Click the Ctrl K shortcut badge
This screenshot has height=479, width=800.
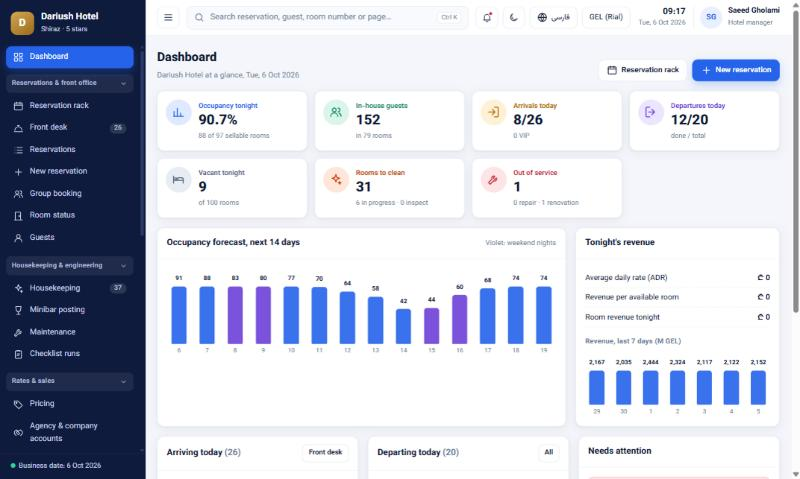449,17
